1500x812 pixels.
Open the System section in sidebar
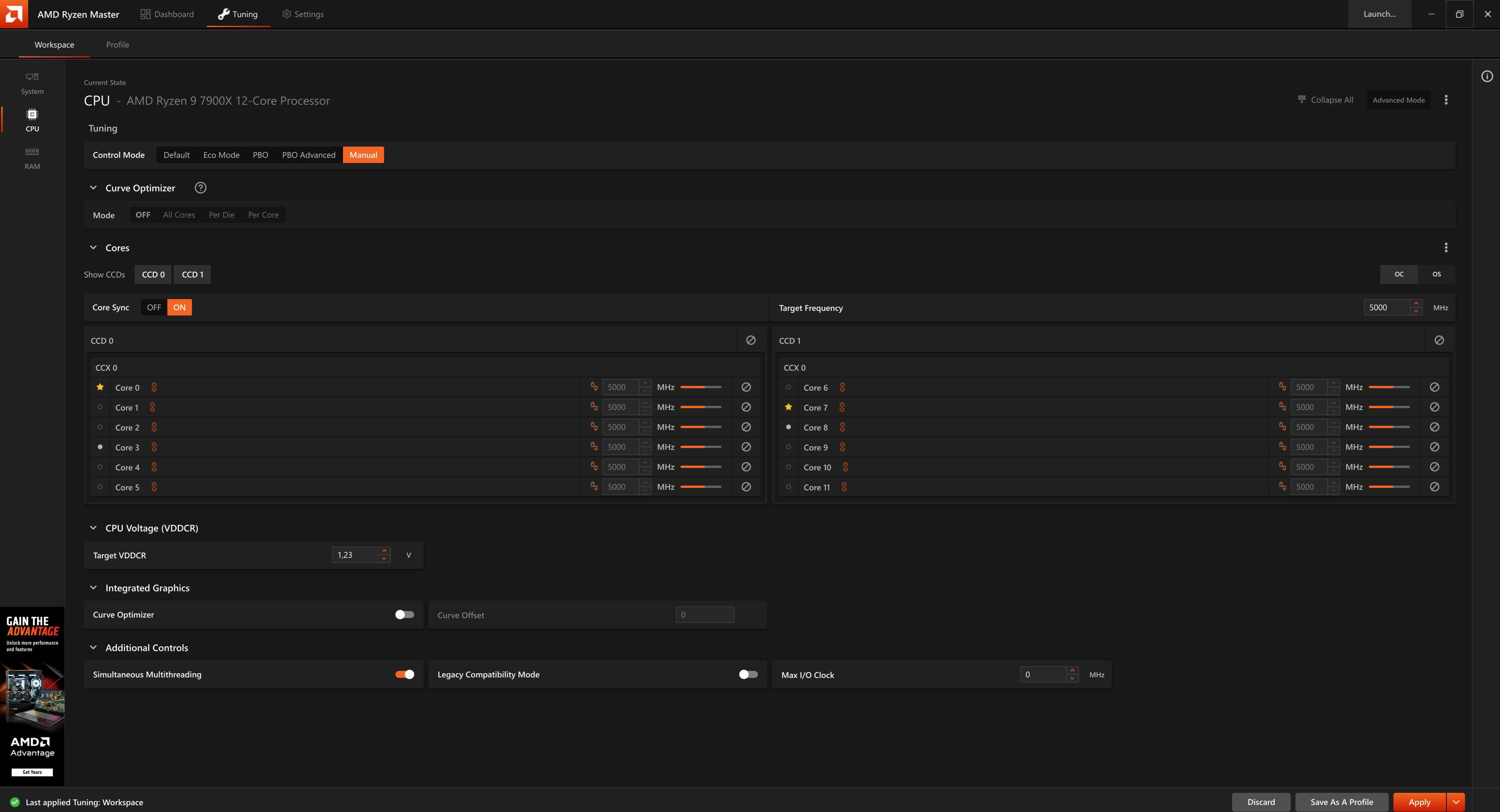point(32,83)
